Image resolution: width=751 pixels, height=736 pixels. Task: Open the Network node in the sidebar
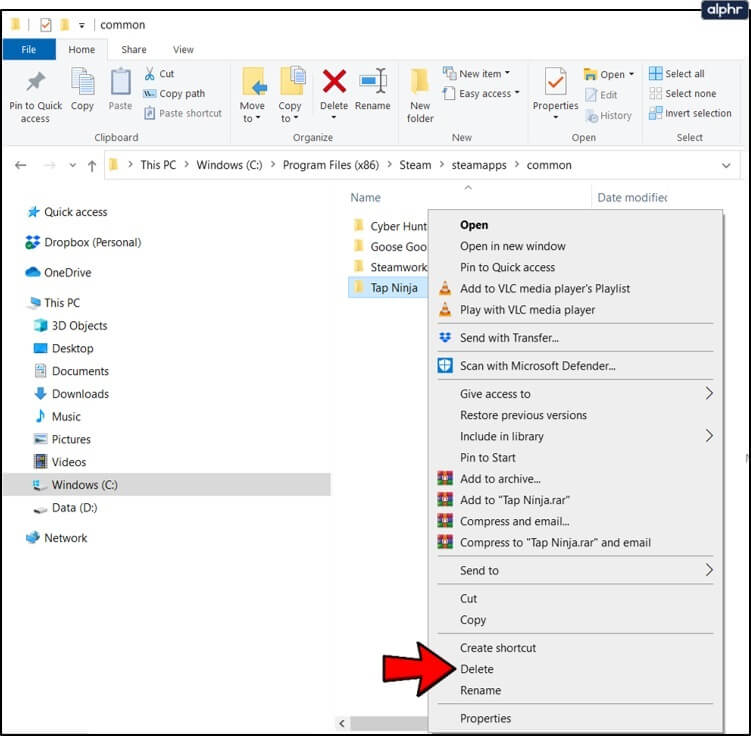coord(57,538)
